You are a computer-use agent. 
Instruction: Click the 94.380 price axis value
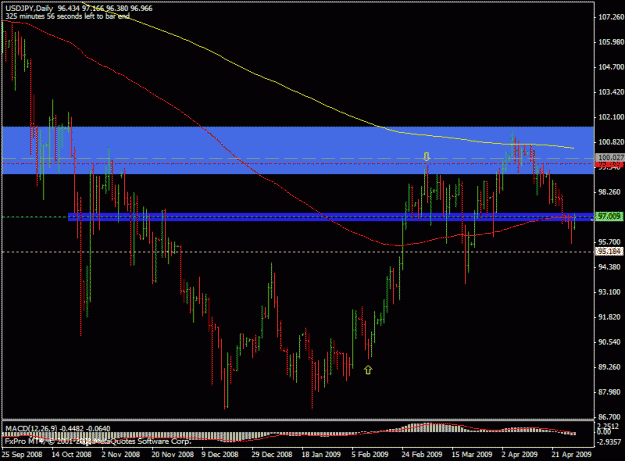(x=610, y=267)
